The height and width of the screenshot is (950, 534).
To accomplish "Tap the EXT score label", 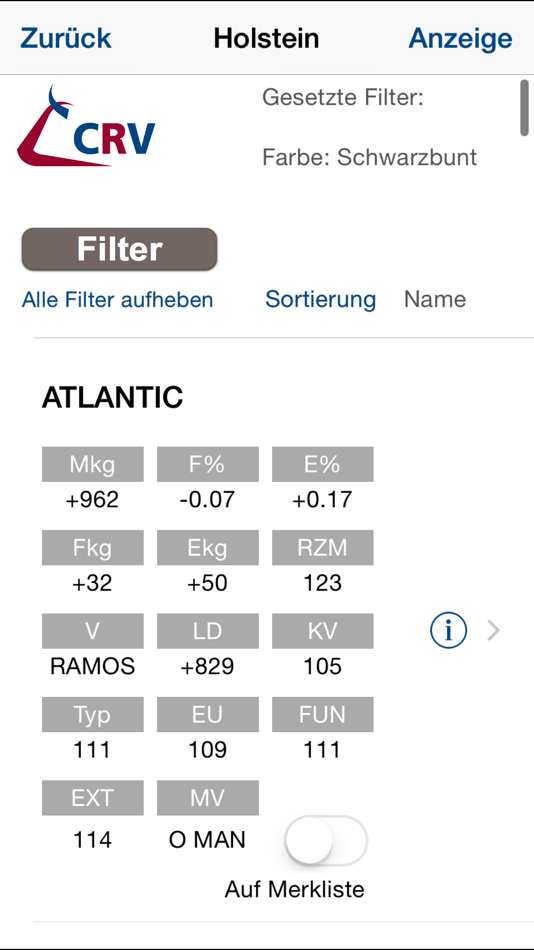I will pyautogui.click(x=93, y=798).
